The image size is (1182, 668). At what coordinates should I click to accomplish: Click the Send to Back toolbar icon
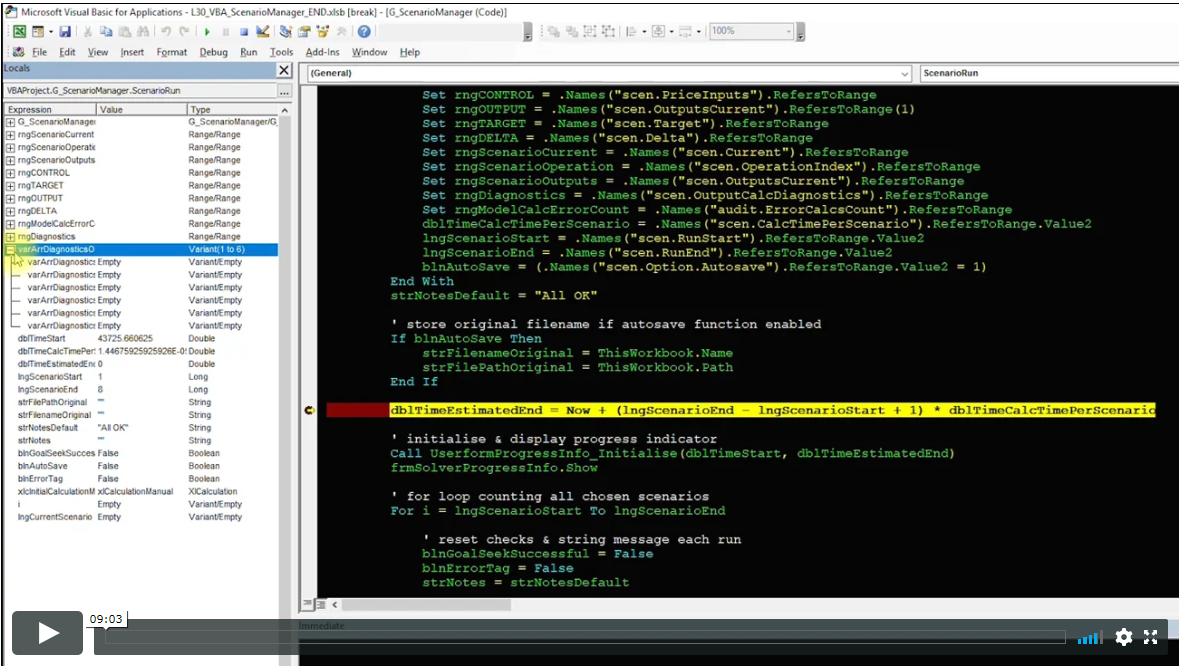click(571, 31)
